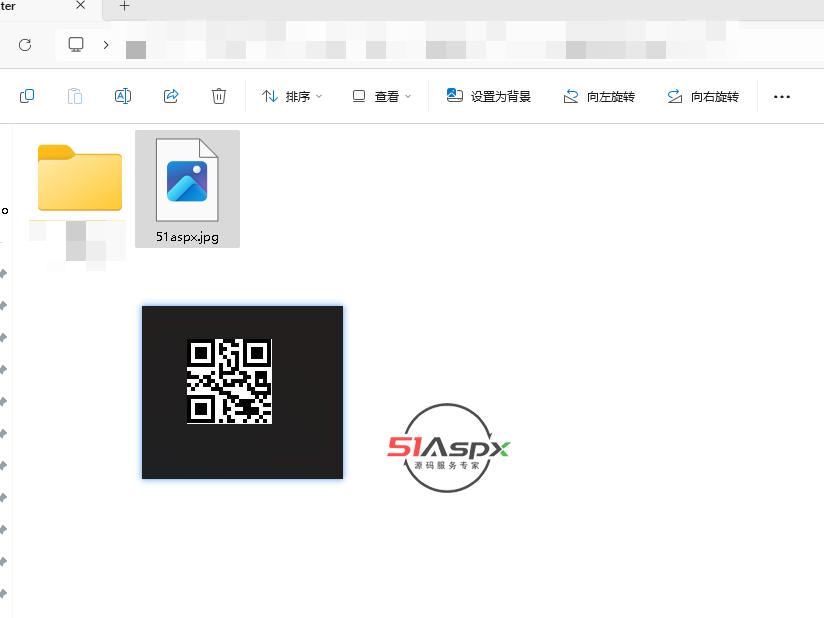The width and height of the screenshot is (824, 618).
Task: Click the Delete trash icon
Action: 219,96
